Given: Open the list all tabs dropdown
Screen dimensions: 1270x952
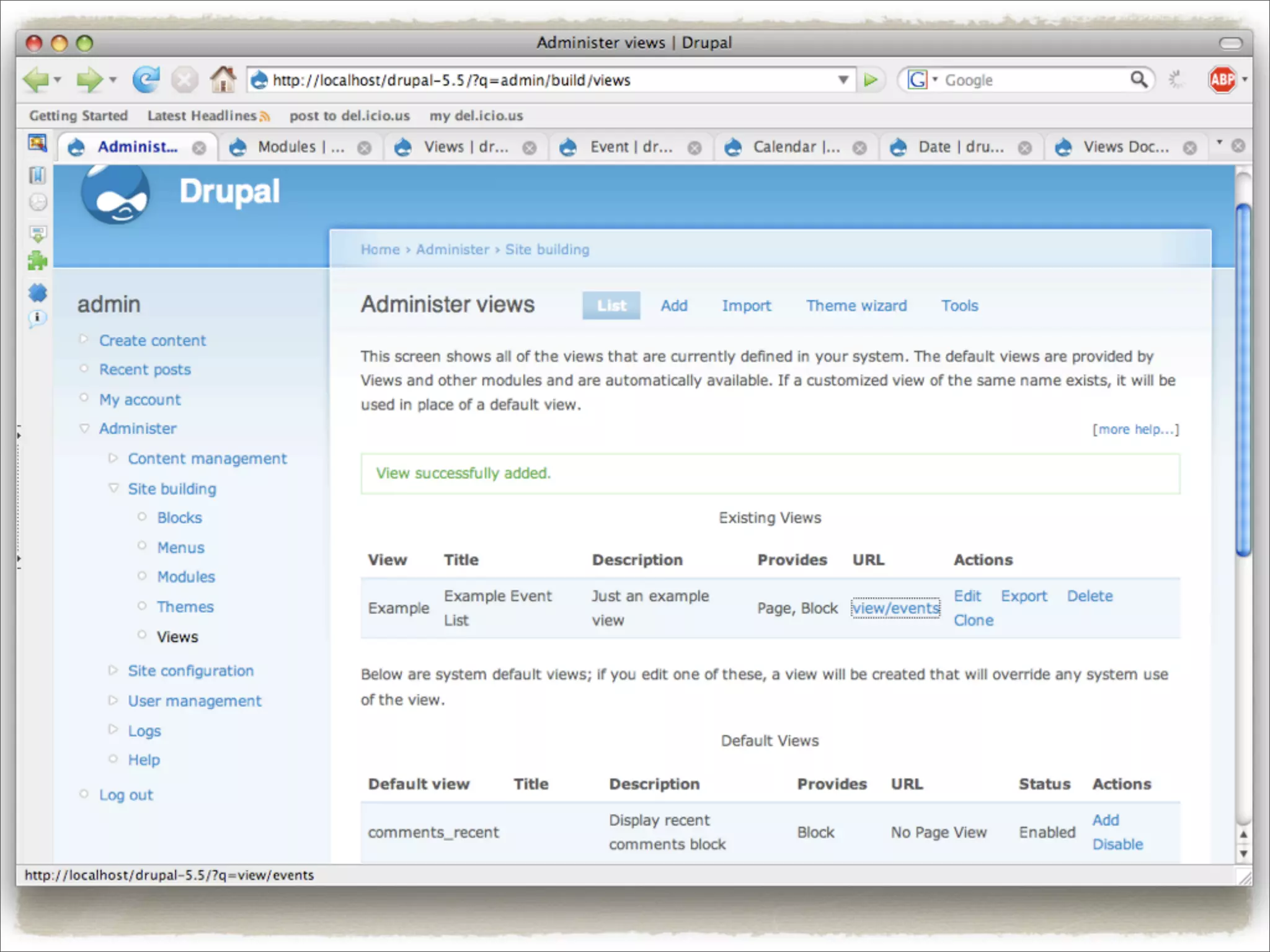Looking at the screenshot, I should [x=1219, y=143].
